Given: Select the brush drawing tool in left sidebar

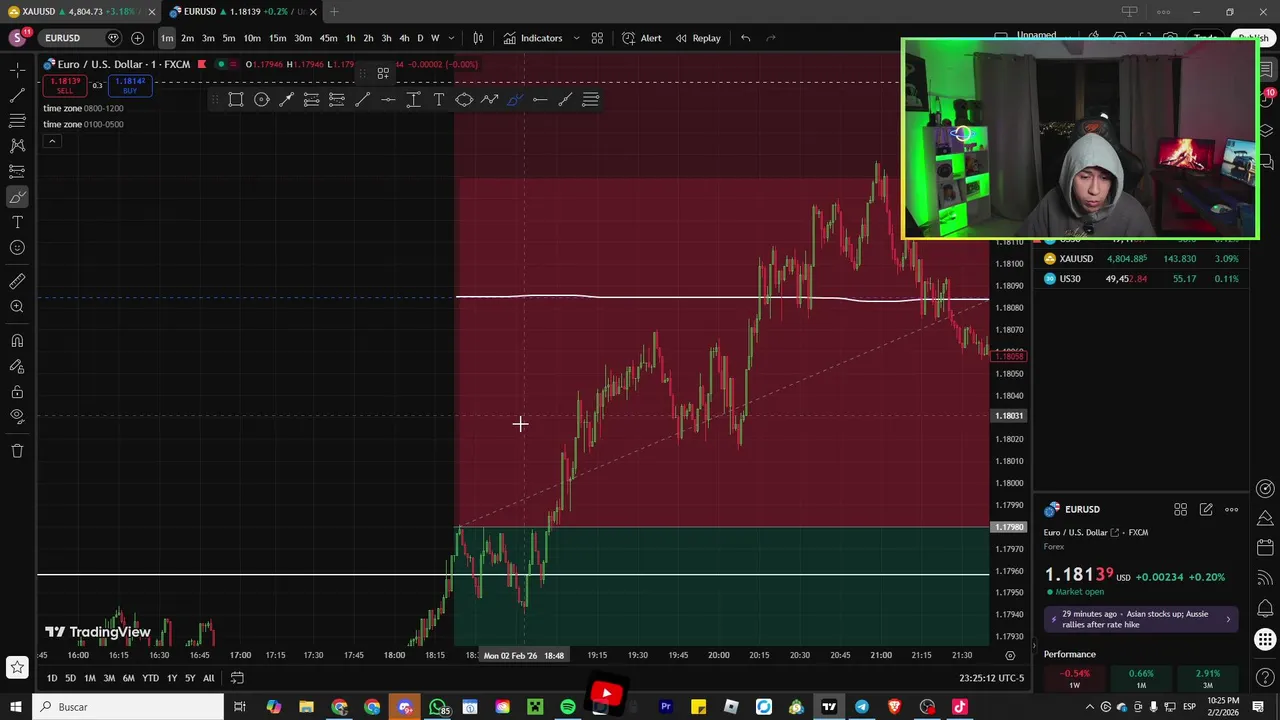Looking at the screenshot, I should coord(17,197).
